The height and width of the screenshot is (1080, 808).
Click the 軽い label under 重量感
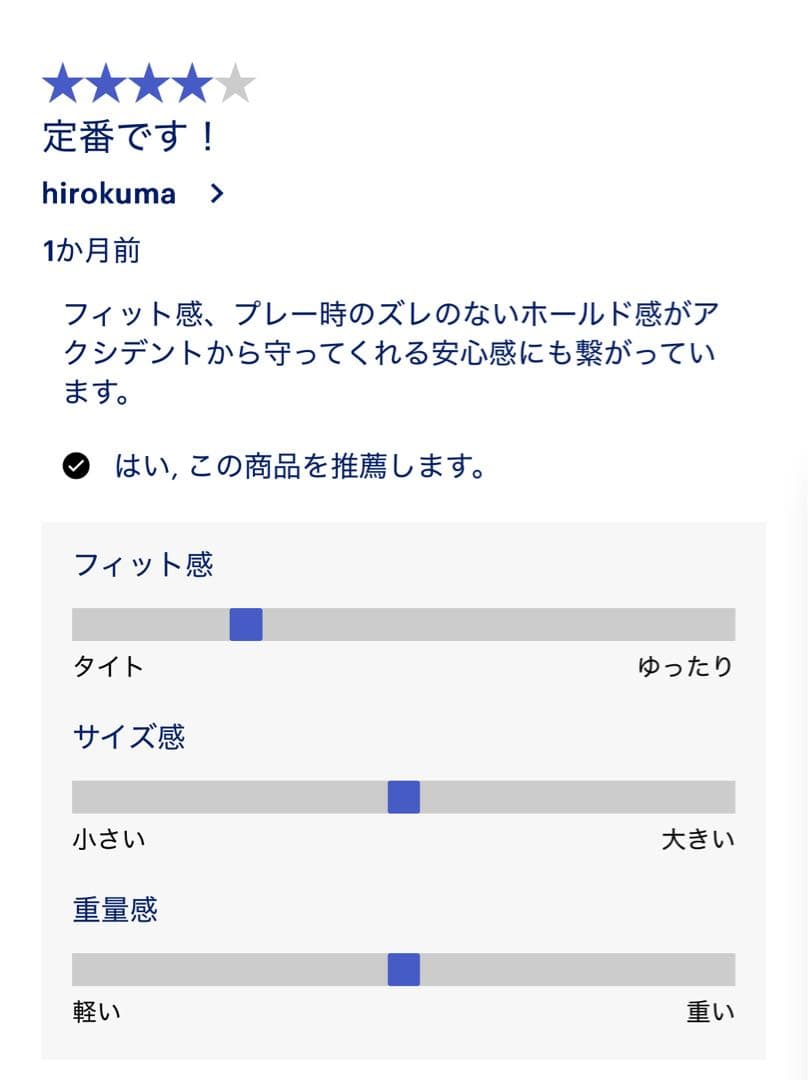tap(97, 1012)
